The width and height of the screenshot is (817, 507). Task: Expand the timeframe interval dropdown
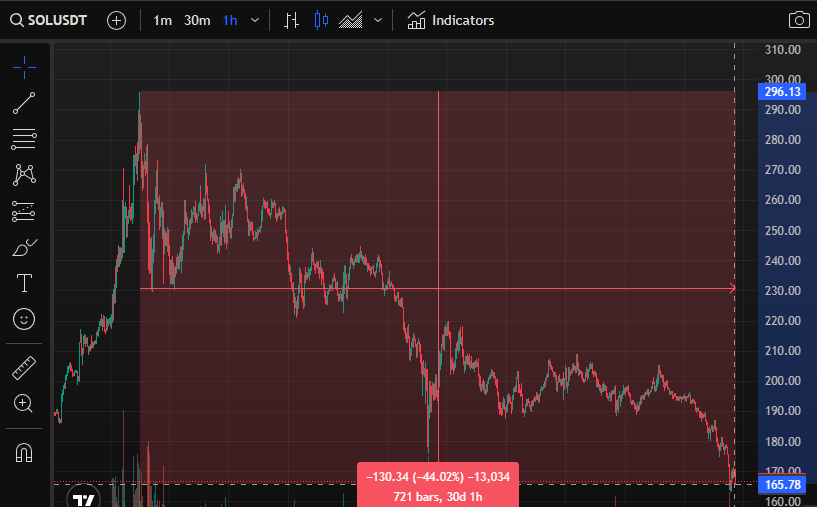(x=255, y=20)
